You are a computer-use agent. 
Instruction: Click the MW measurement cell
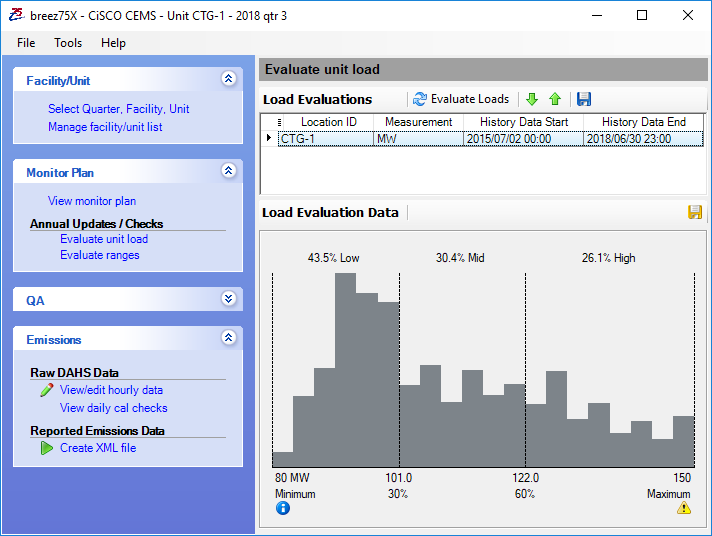click(x=418, y=139)
